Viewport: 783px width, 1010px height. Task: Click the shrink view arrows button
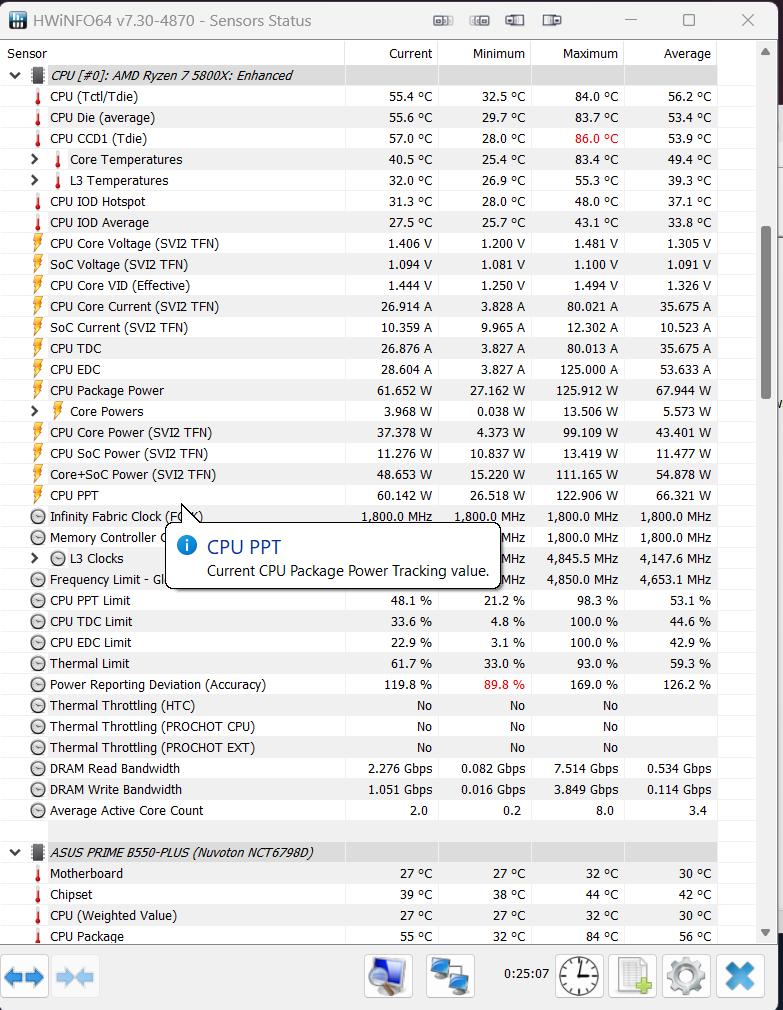point(75,977)
